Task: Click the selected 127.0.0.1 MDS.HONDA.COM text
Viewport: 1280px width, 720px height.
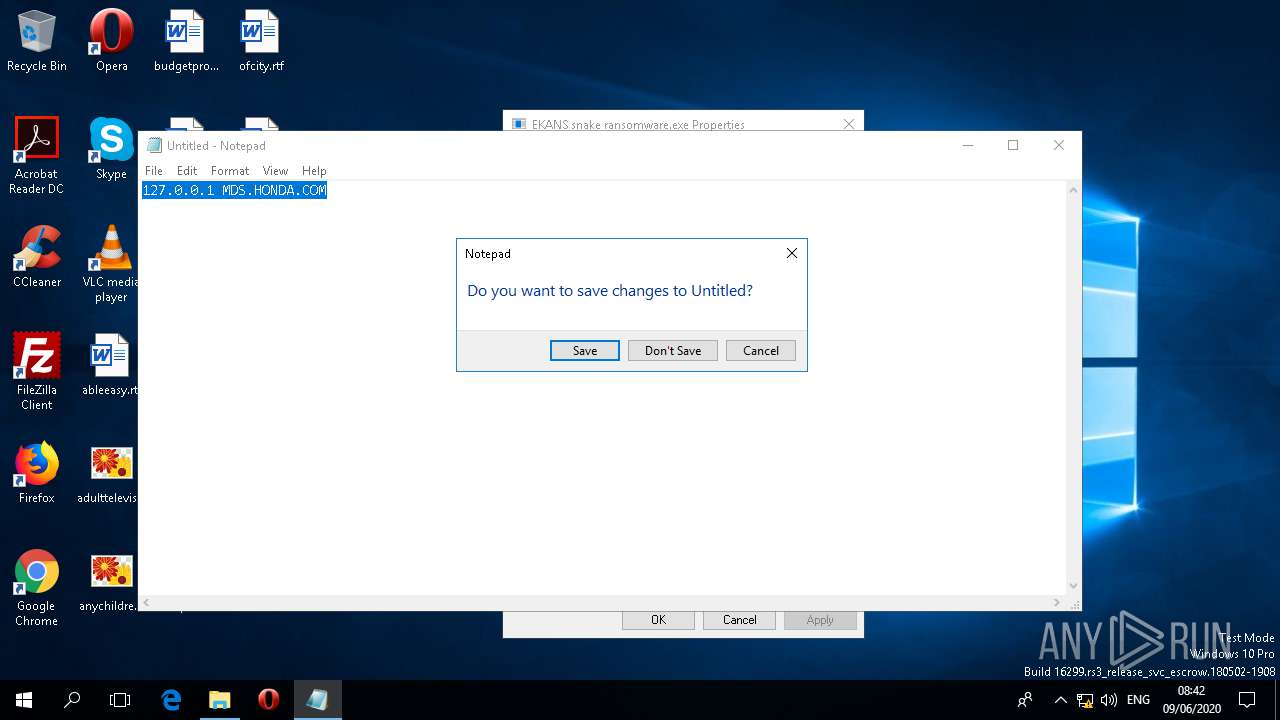Action: 234,190
